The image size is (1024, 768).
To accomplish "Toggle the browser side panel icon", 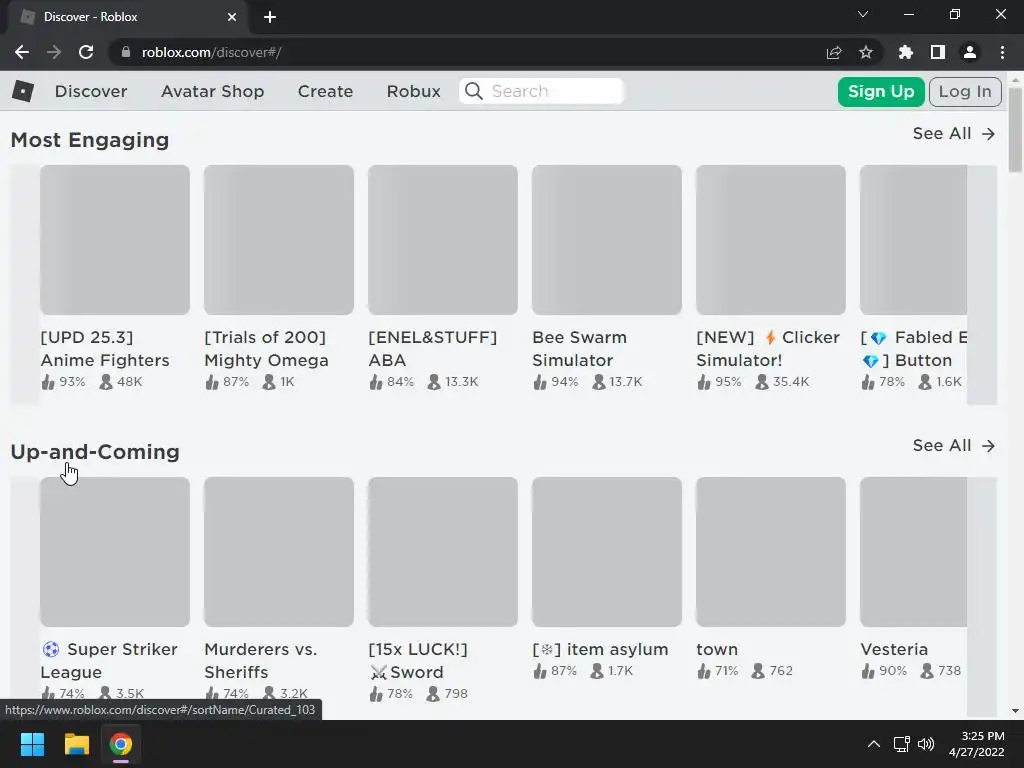I will 937,52.
